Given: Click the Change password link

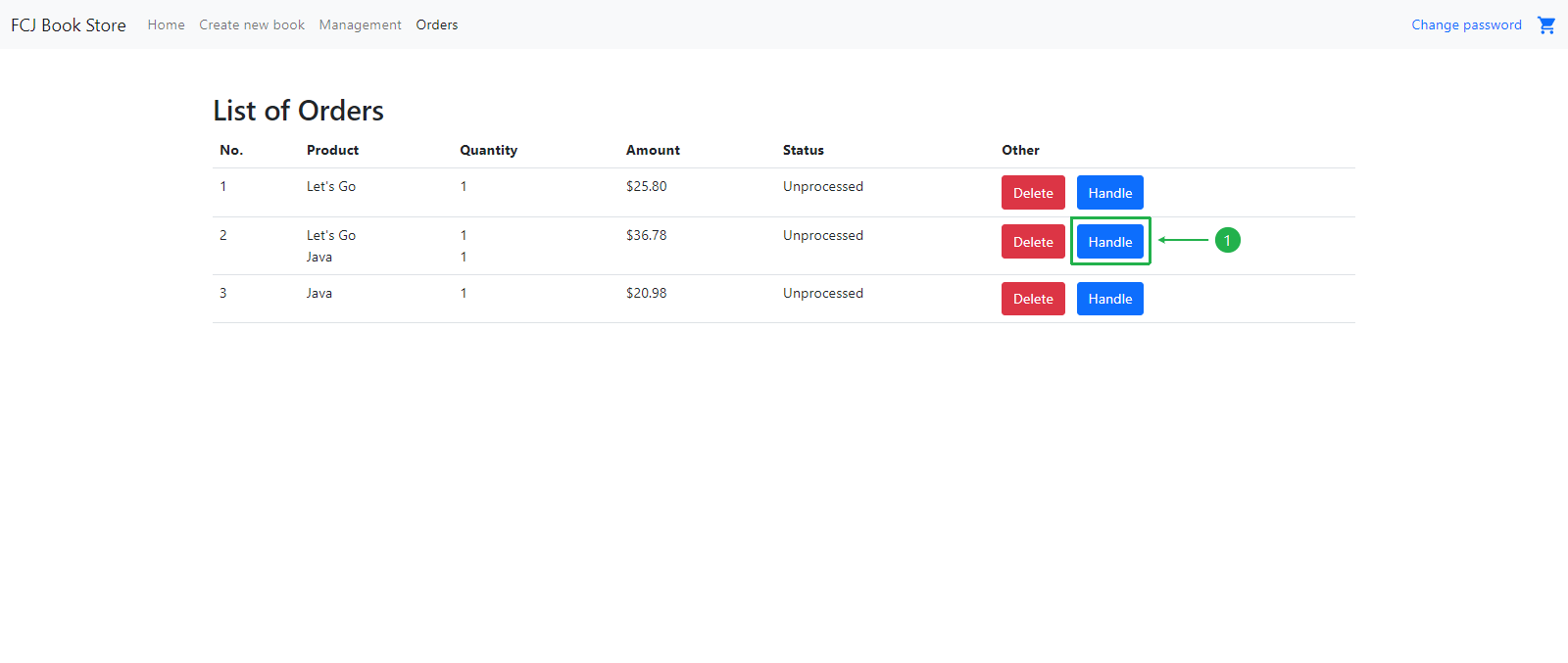Looking at the screenshot, I should click(1466, 24).
